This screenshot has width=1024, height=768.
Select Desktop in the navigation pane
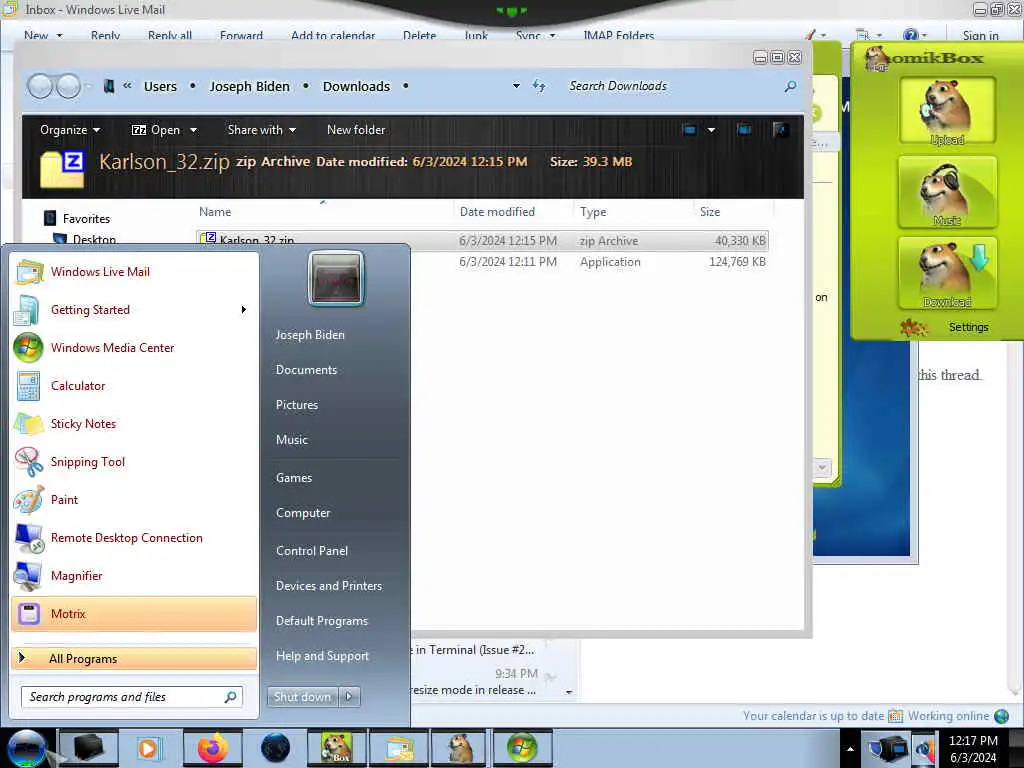pyautogui.click(x=94, y=240)
